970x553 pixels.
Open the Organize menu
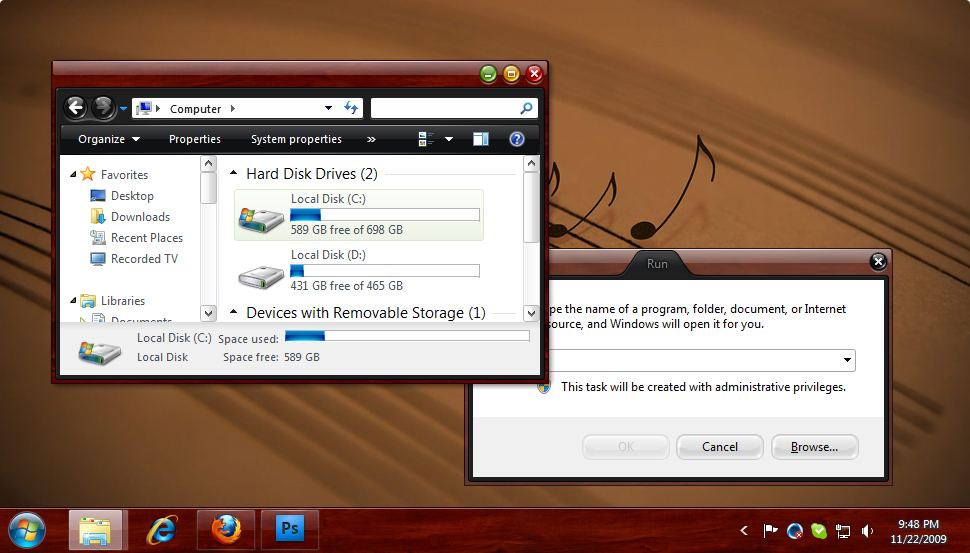(109, 139)
